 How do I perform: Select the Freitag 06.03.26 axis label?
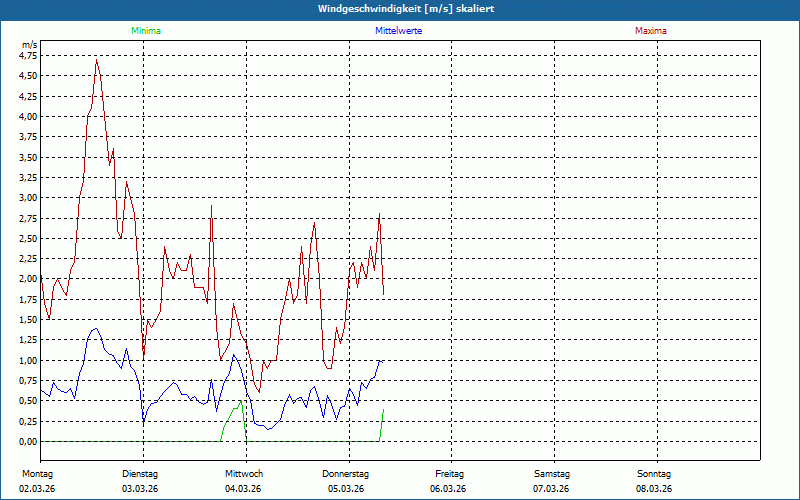(x=448, y=481)
